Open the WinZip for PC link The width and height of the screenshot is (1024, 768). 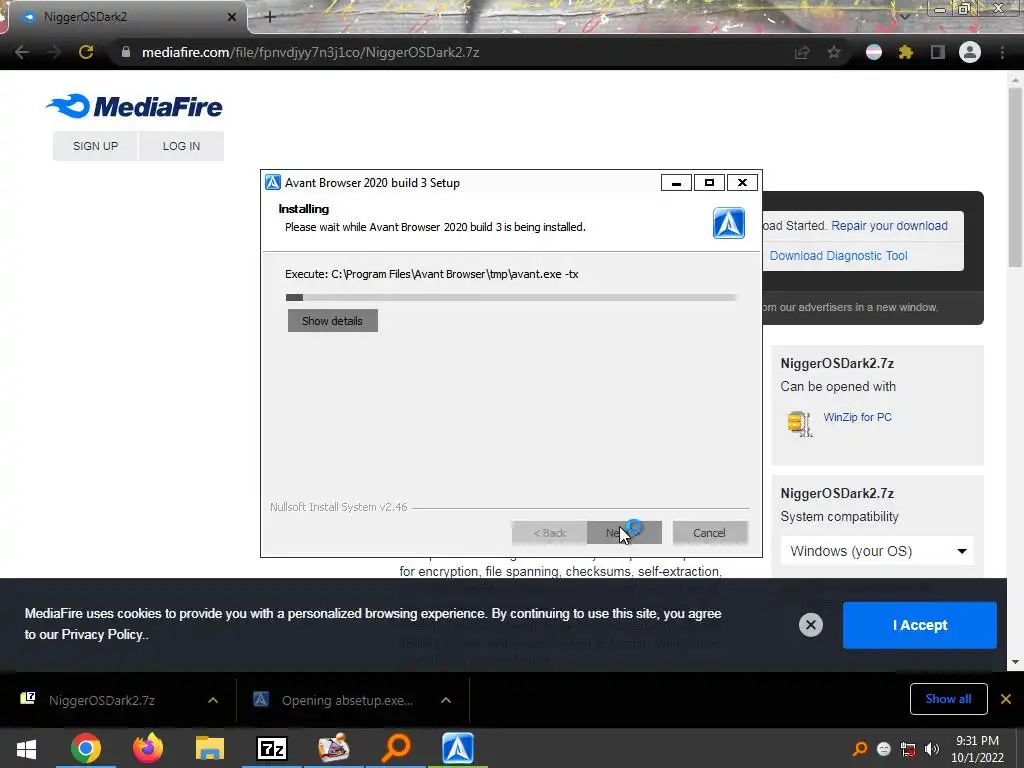click(857, 417)
